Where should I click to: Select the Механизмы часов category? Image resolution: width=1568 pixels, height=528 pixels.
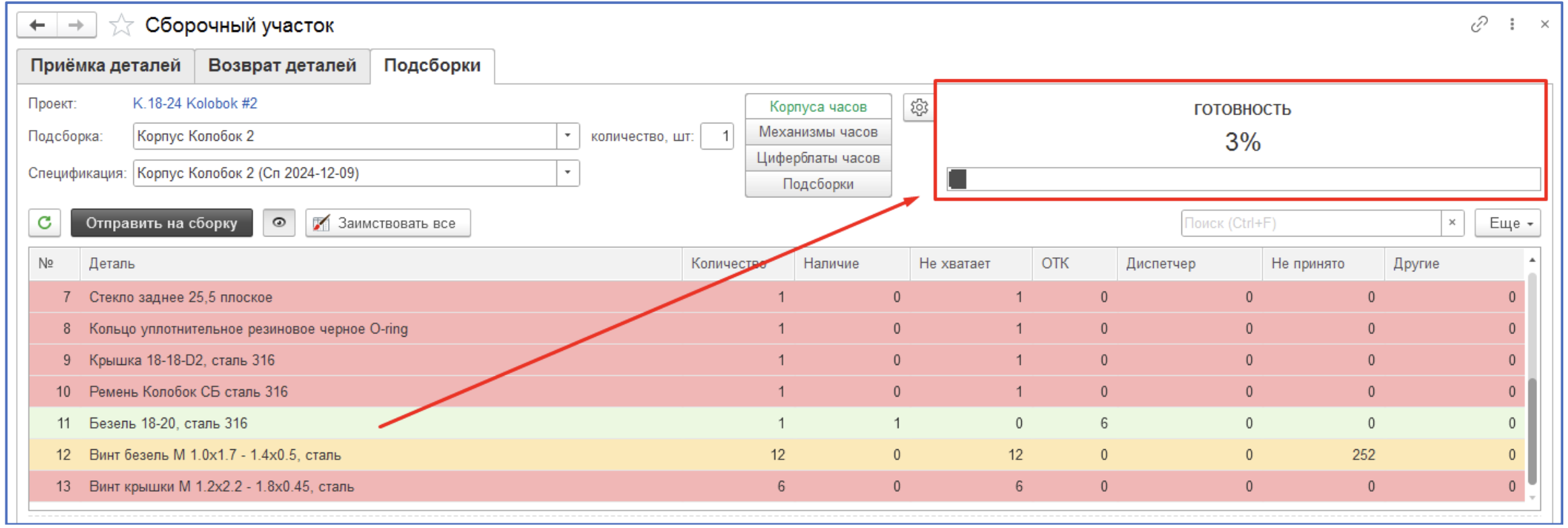[818, 132]
